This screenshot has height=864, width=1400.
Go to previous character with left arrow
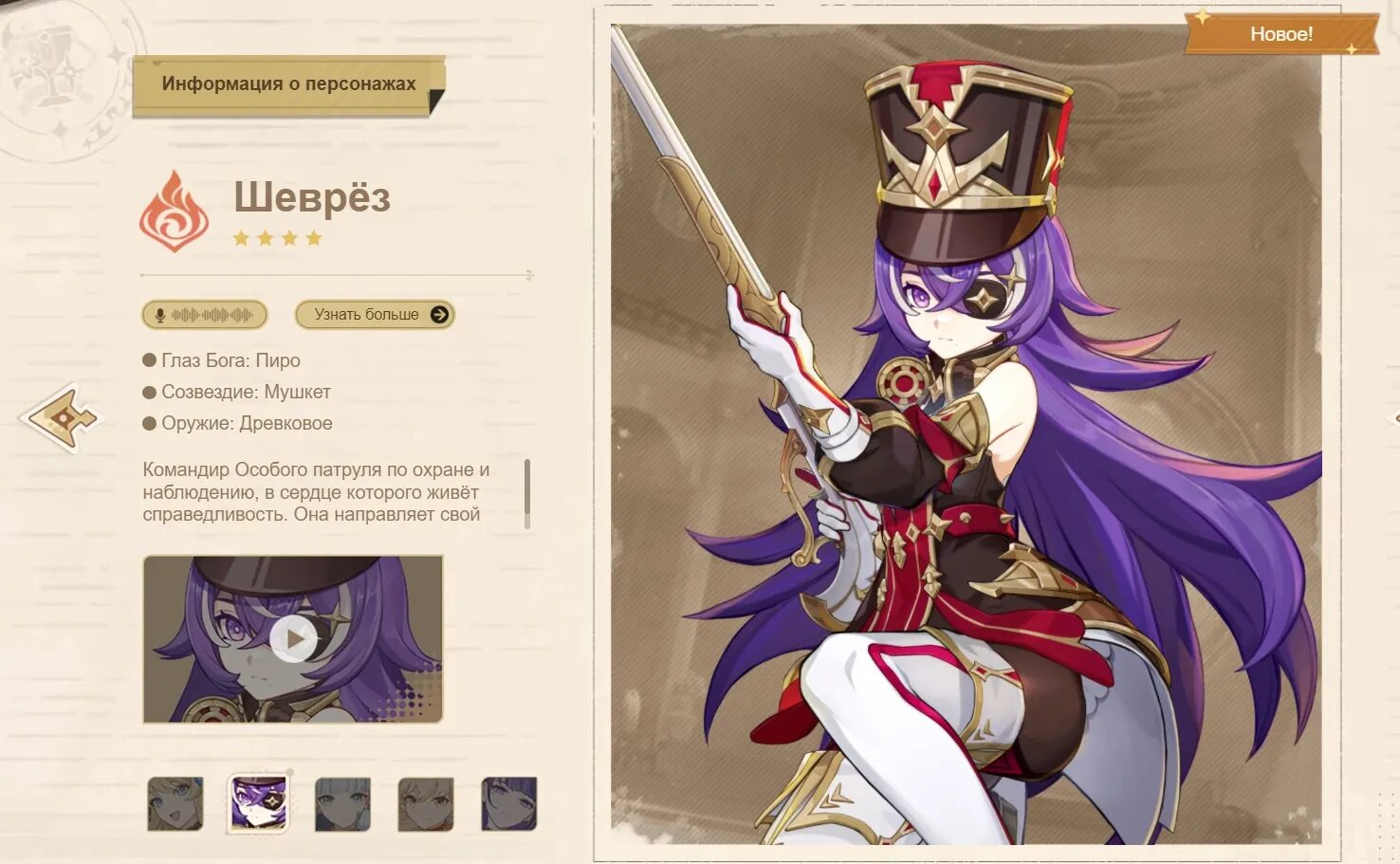click(62, 417)
